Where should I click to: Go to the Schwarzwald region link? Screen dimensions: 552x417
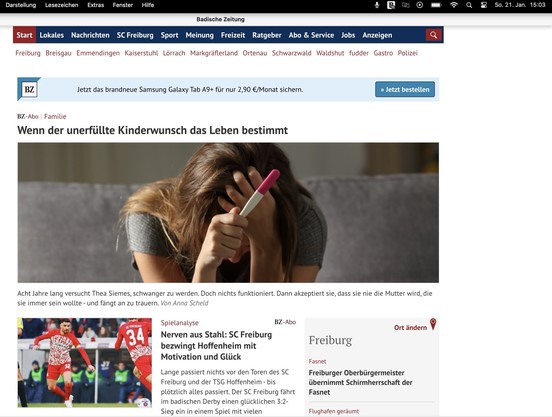(291, 53)
